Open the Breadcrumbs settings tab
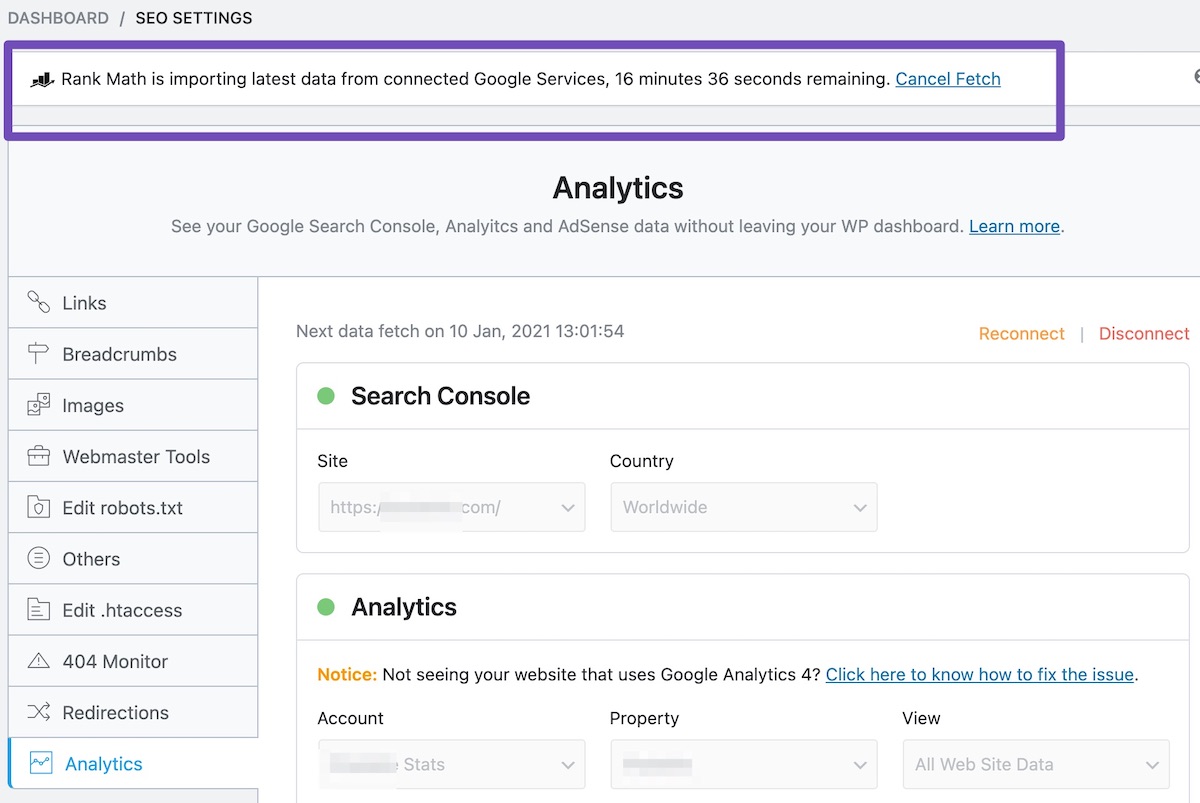Image resolution: width=1200 pixels, height=803 pixels. 133,354
